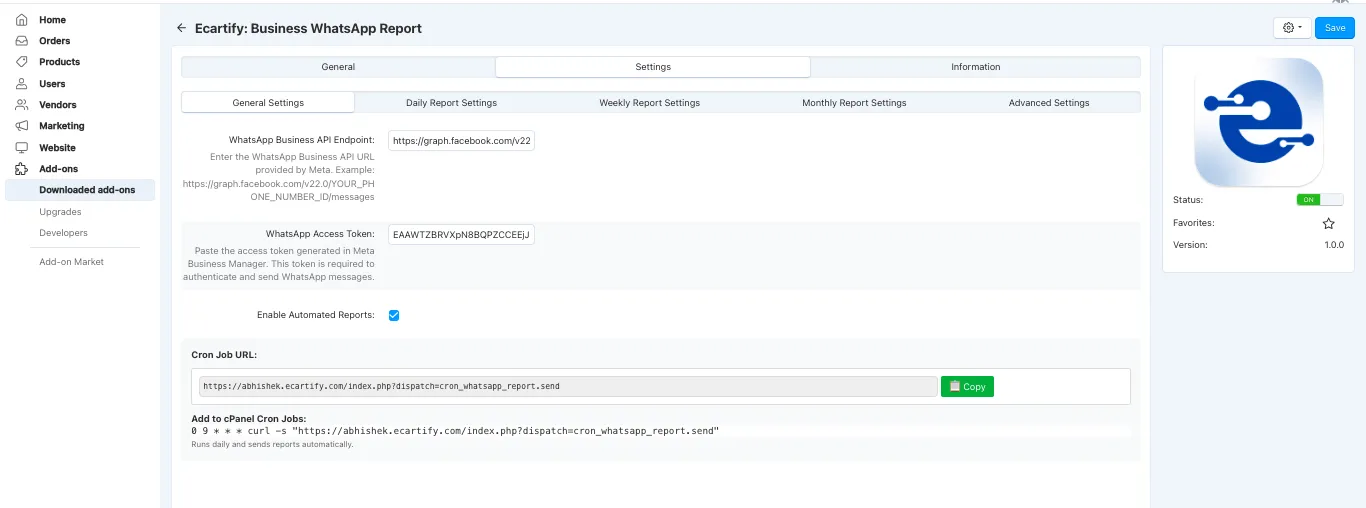This screenshot has width=1366, height=508.
Task: Click the Add-ons puzzle piece icon
Action: point(21,169)
